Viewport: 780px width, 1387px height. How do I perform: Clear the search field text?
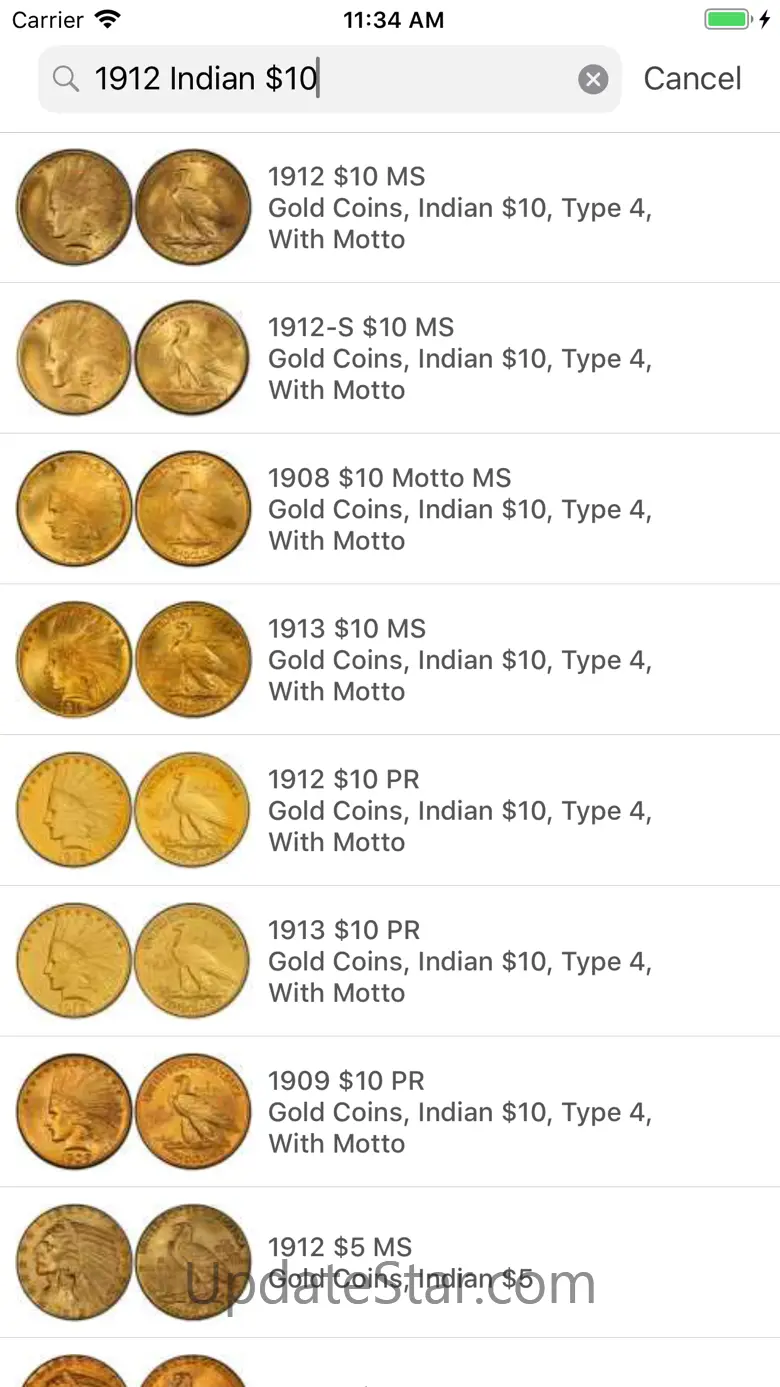(593, 79)
